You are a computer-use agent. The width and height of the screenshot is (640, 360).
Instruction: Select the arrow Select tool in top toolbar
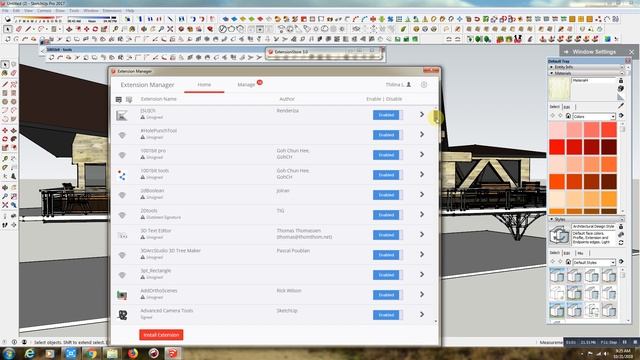tap(8, 29)
